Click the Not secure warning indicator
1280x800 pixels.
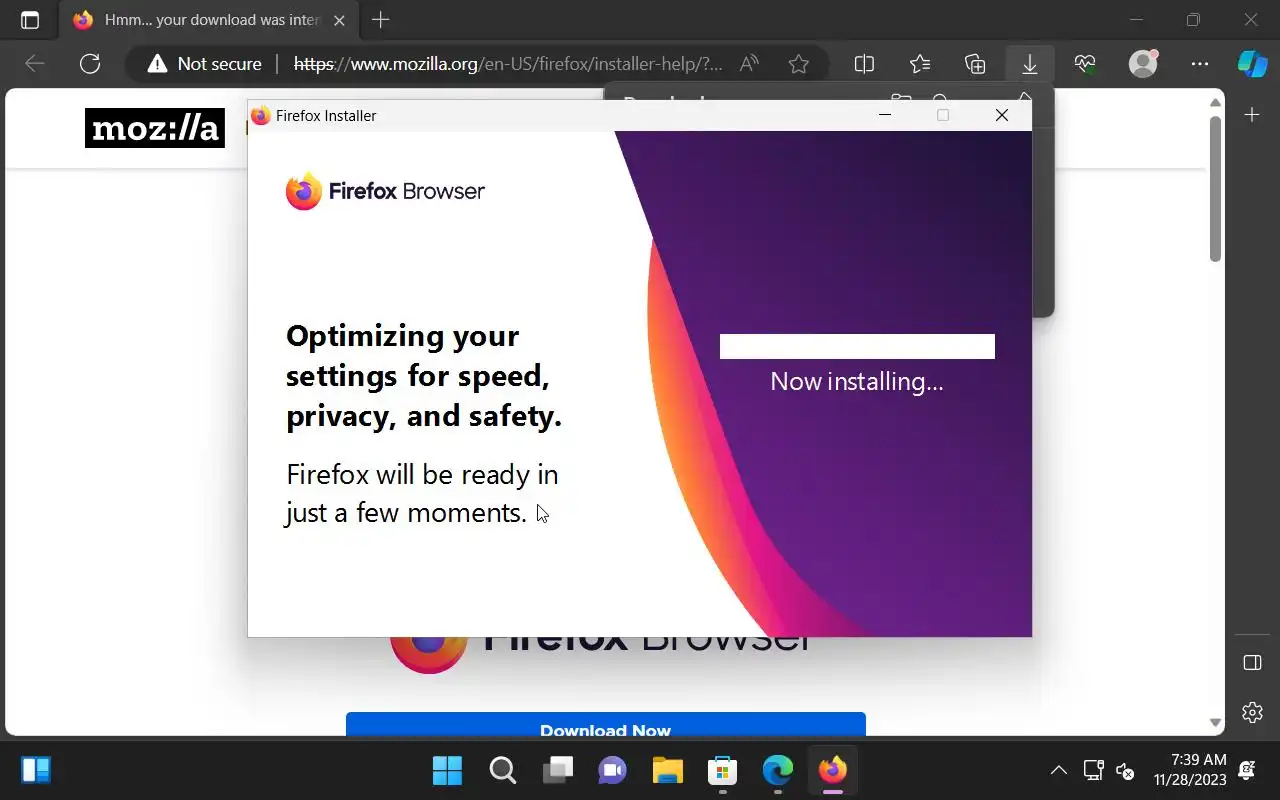[x=204, y=64]
